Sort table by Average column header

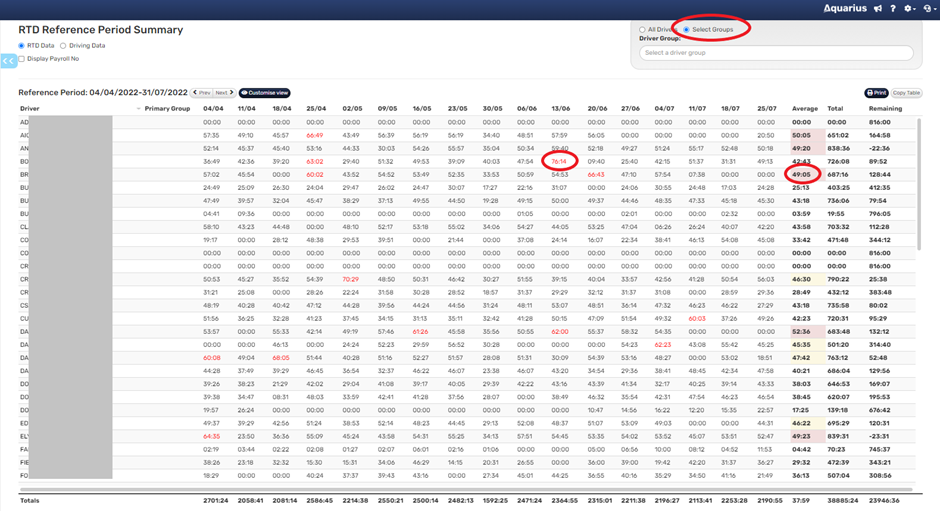804,108
